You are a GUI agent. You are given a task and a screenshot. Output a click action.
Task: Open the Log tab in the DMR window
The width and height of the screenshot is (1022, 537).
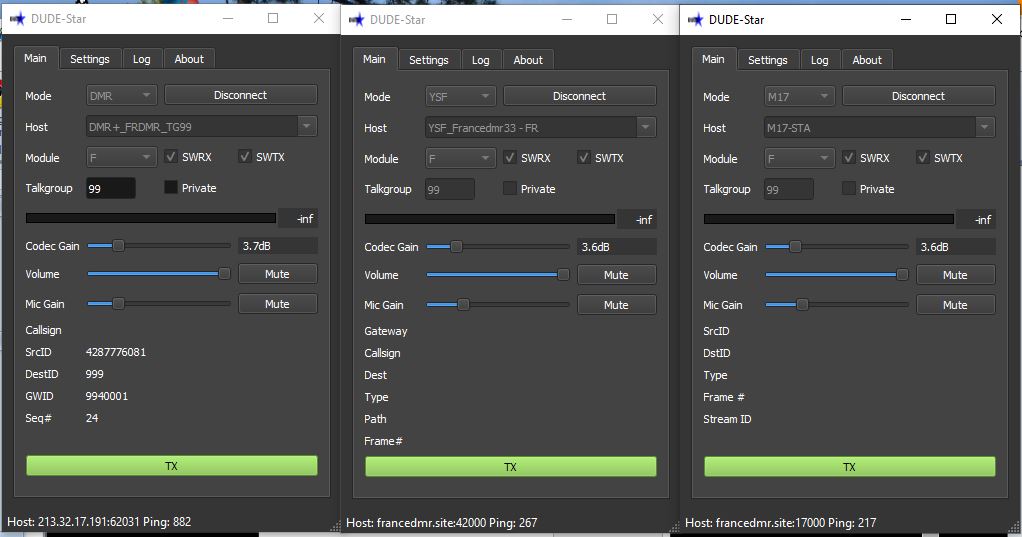141,59
